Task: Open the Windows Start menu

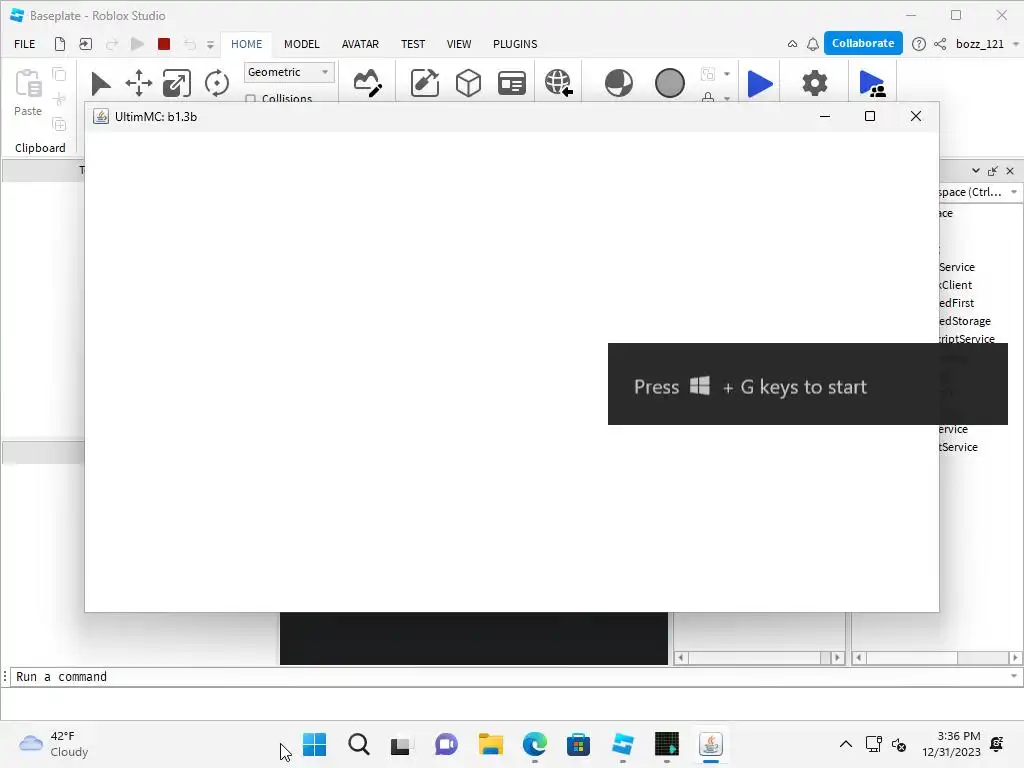Action: [314, 744]
